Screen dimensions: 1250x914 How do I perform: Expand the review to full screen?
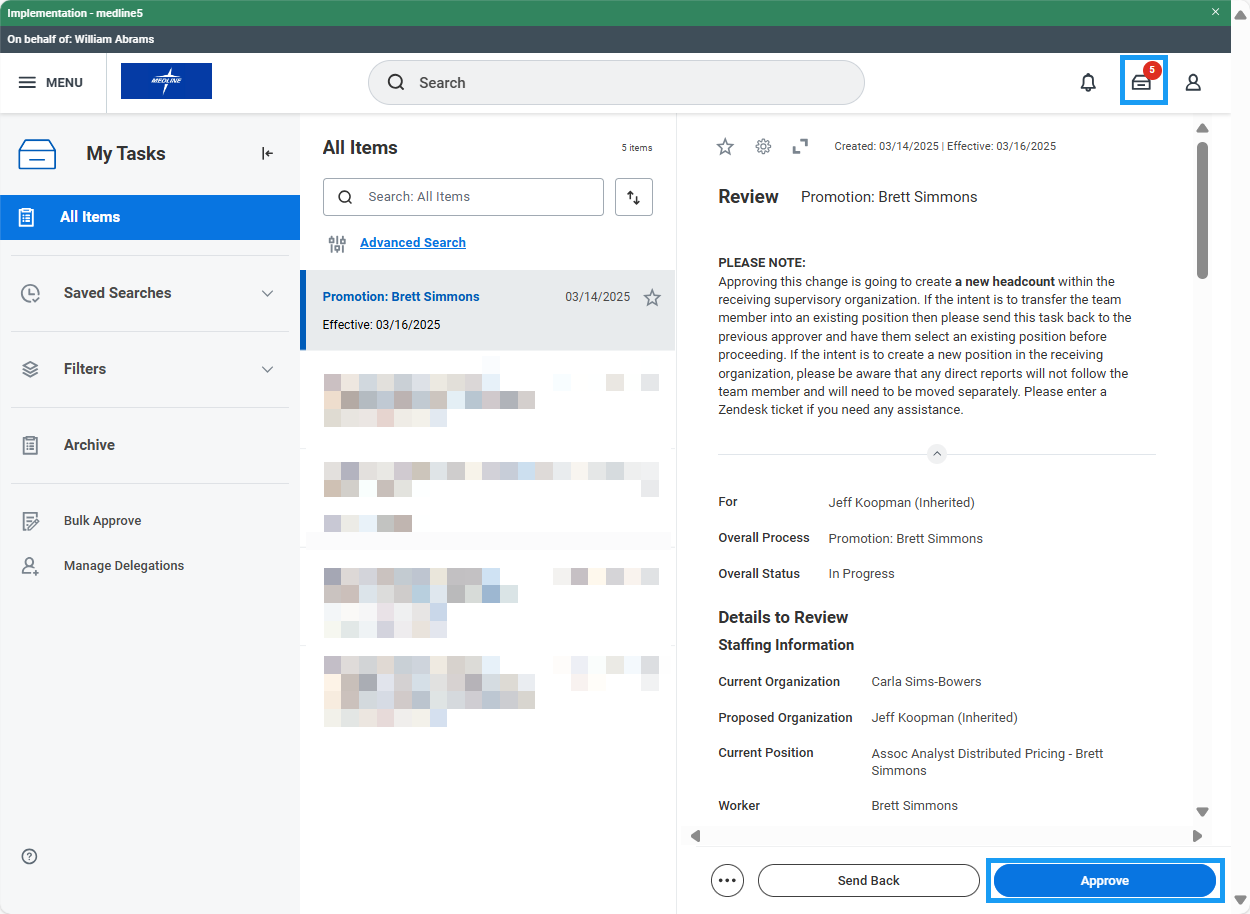click(x=799, y=146)
